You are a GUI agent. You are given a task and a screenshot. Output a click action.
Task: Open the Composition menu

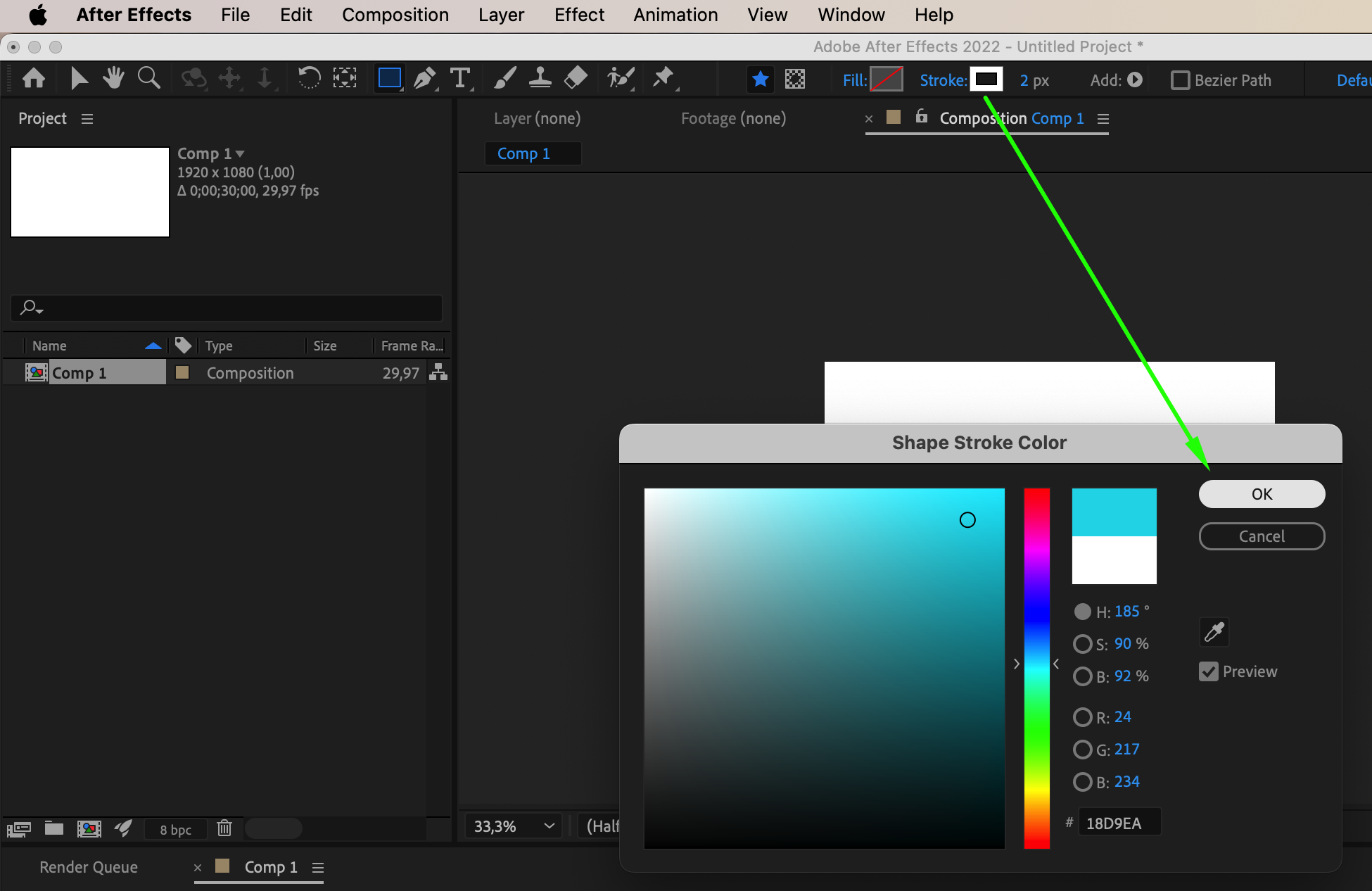click(395, 15)
